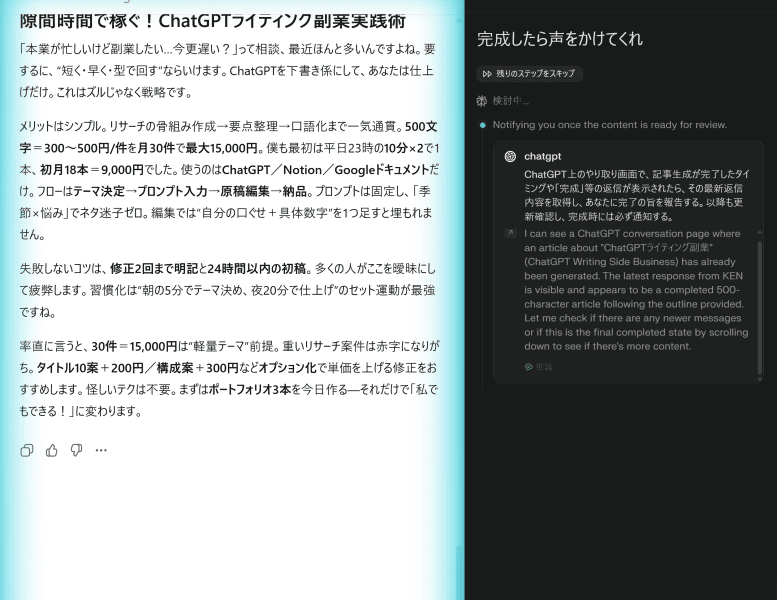Copy the ChatGPT article response
The image size is (777, 600).
(x=27, y=450)
